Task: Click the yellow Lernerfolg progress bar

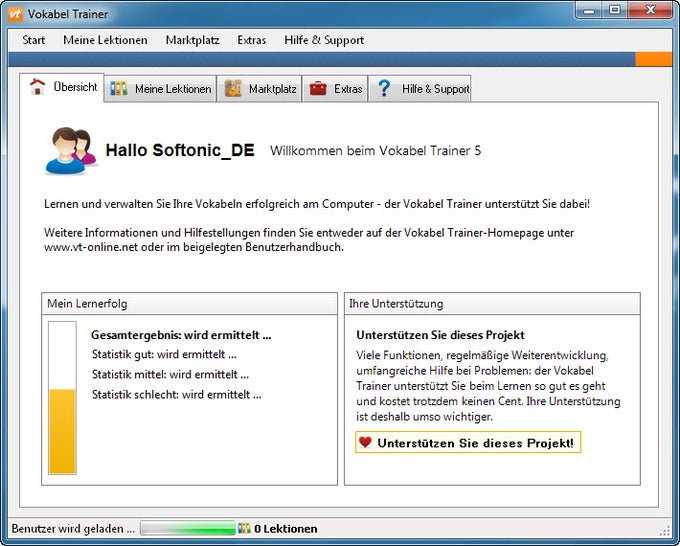Action: (x=62, y=398)
